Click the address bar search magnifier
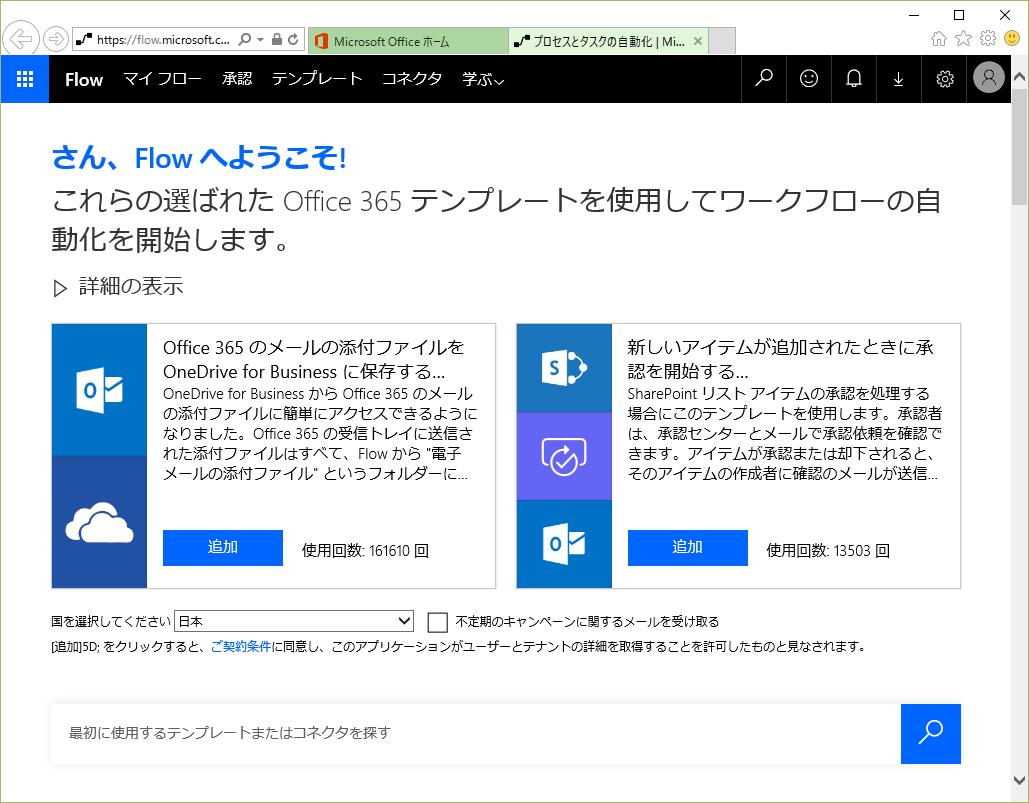Image resolution: width=1029 pixels, height=803 pixels. point(245,39)
